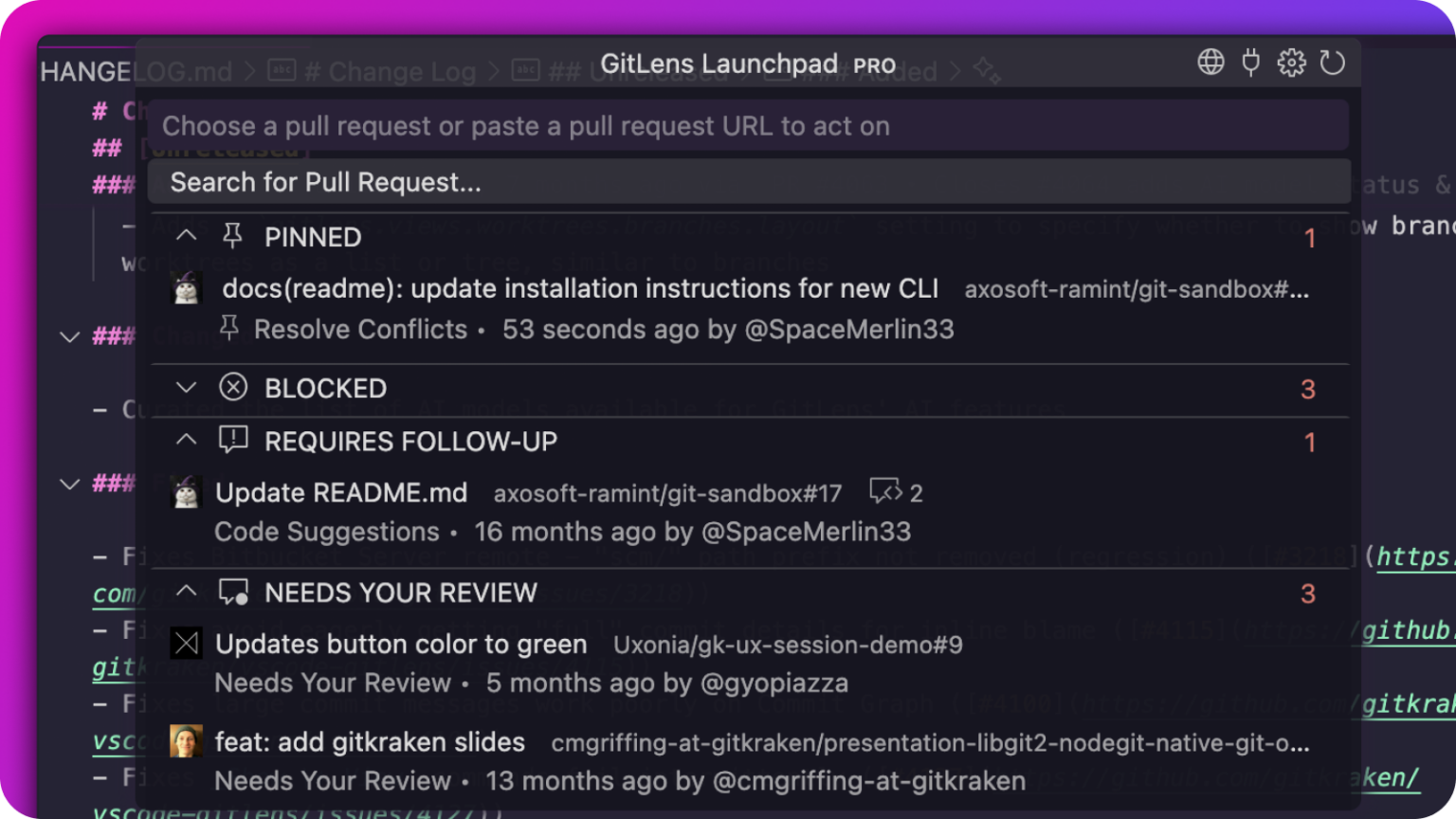Screen dimensions: 1456x819
Task: Click the plug/integrations icon in the header
Action: [x=1250, y=63]
